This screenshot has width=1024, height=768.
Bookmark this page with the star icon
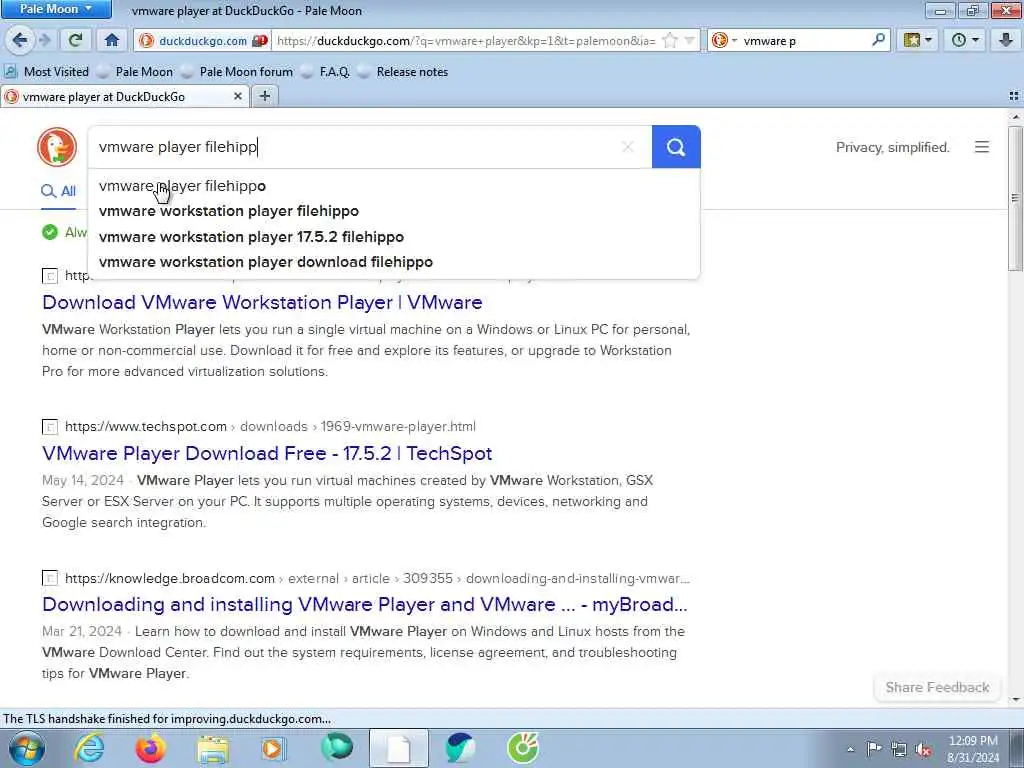coord(670,40)
